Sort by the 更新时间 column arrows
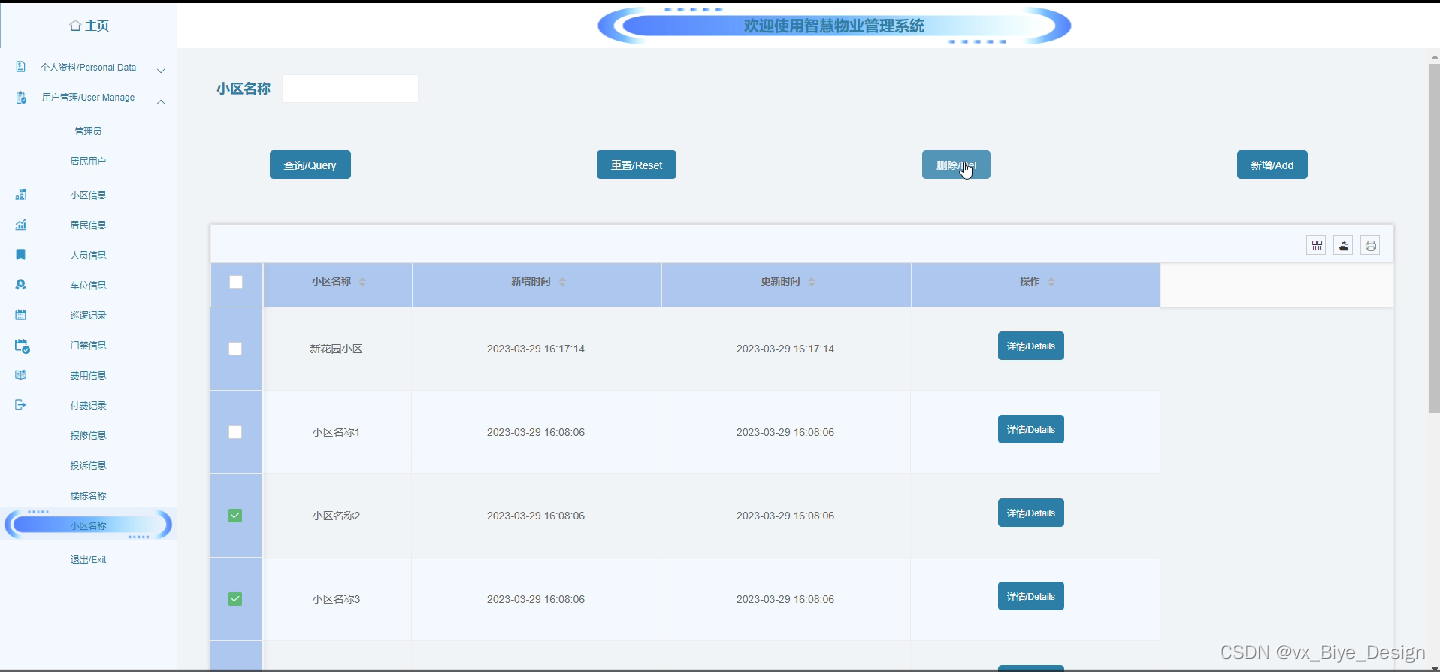The height and width of the screenshot is (672, 1440). pos(812,282)
